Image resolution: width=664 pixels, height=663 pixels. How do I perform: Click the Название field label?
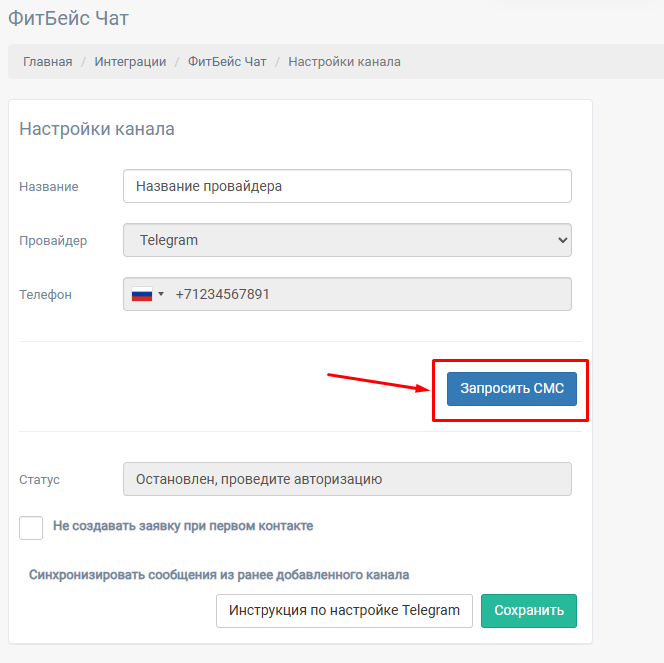(x=49, y=187)
